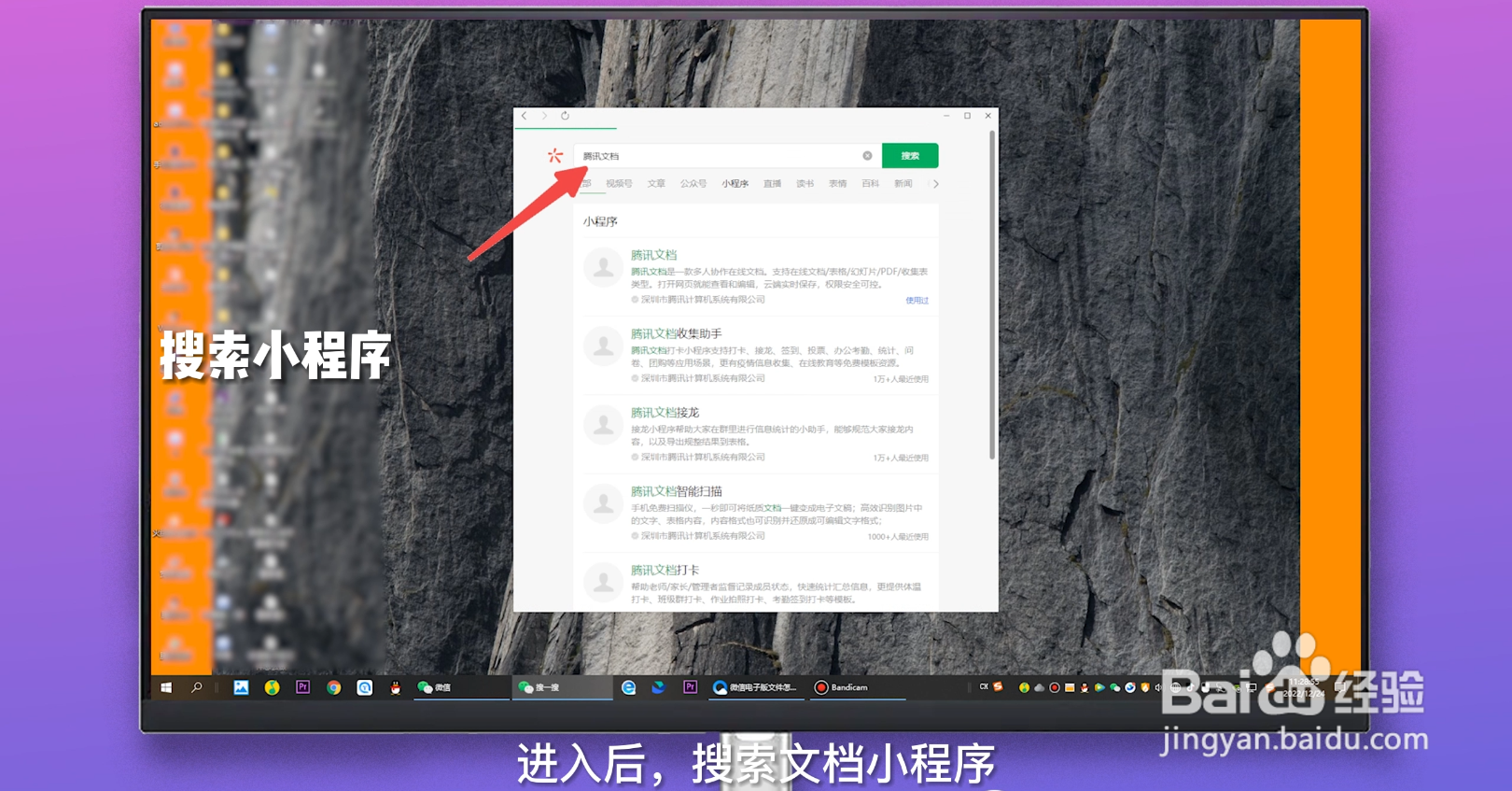Image resolution: width=1512 pixels, height=791 pixels.
Task: Open the 腾讯文档打卡 result
Action: coord(665,570)
